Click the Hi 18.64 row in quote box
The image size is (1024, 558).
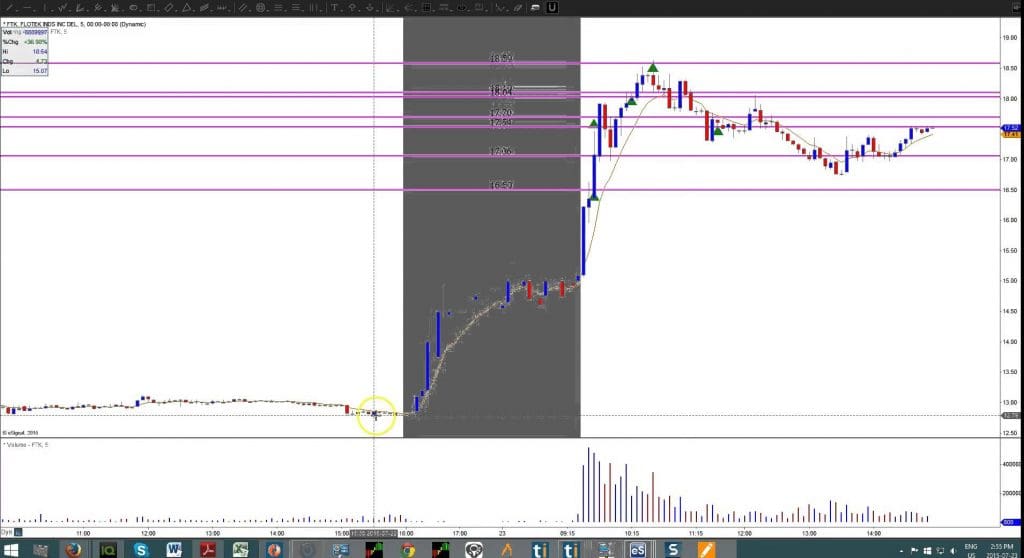coord(25,52)
